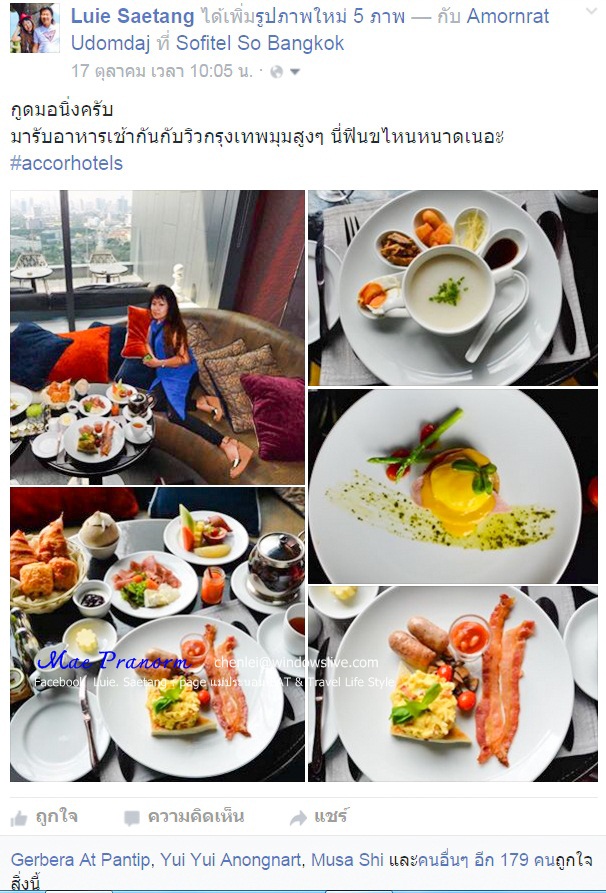This screenshot has width=606, height=893.
Task: Click the thumbs-up Like icon
Action: point(19,818)
